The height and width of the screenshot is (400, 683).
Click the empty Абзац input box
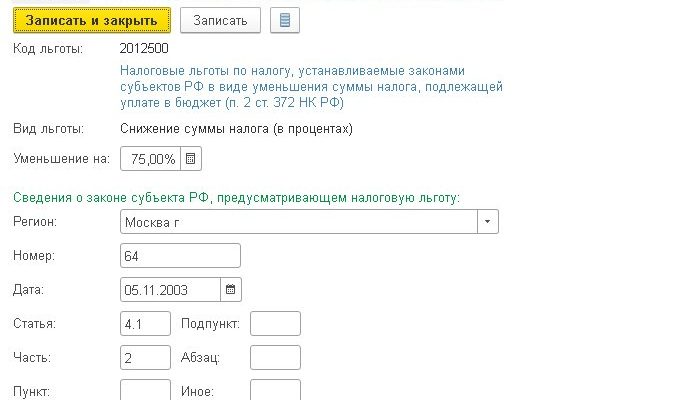(x=275, y=358)
